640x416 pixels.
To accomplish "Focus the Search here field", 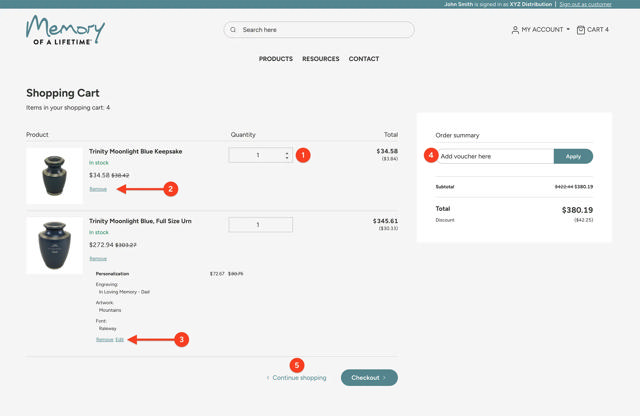I will 319,30.
